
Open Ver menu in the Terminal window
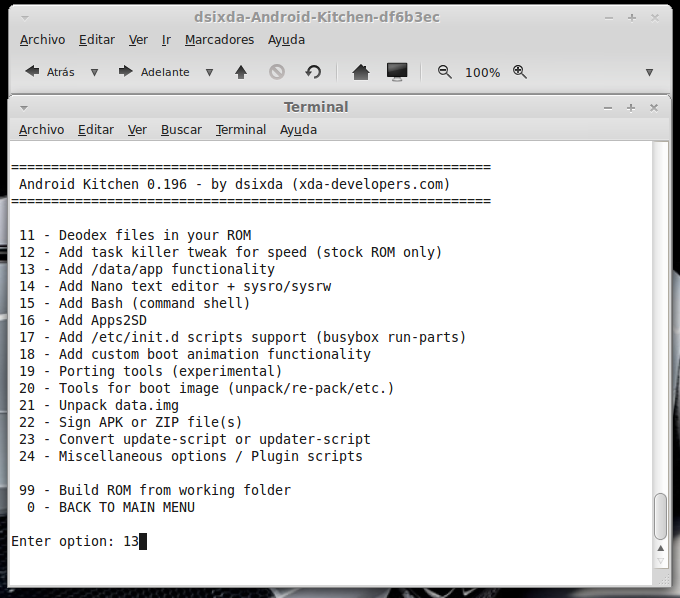pyautogui.click(x=137, y=130)
